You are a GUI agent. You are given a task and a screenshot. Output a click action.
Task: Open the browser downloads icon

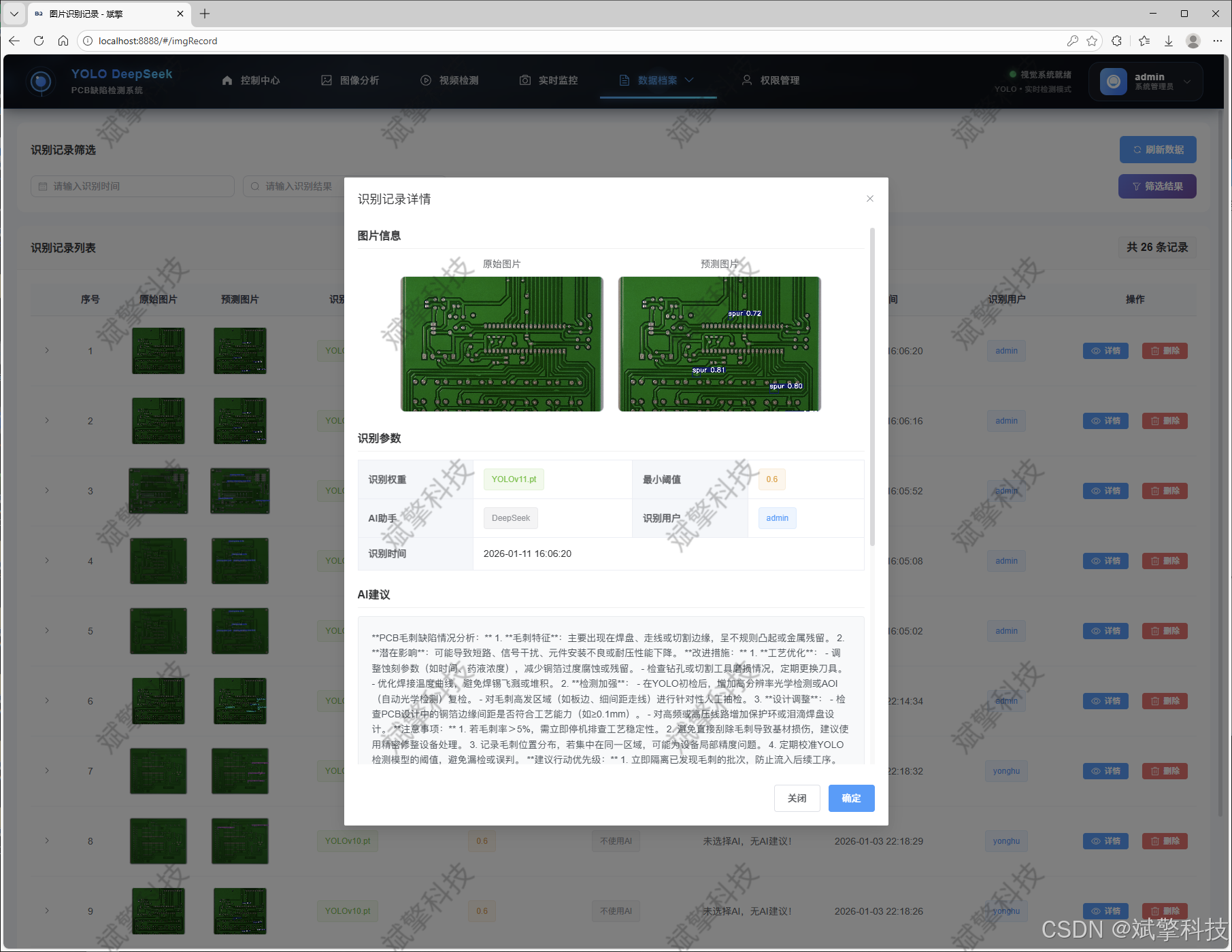(1169, 41)
